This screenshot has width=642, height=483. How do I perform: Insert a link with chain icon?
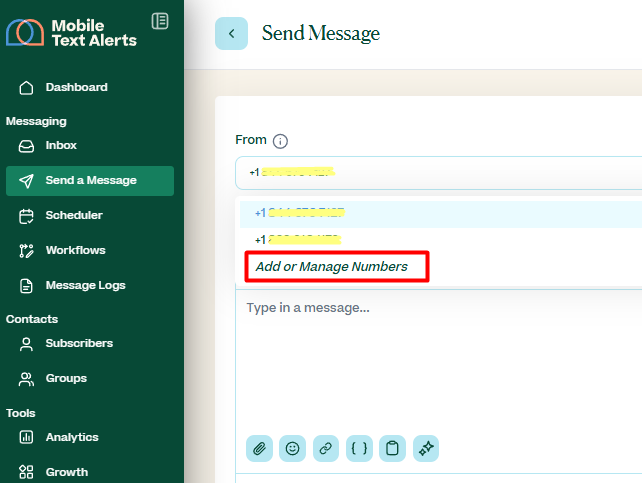click(326, 449)
